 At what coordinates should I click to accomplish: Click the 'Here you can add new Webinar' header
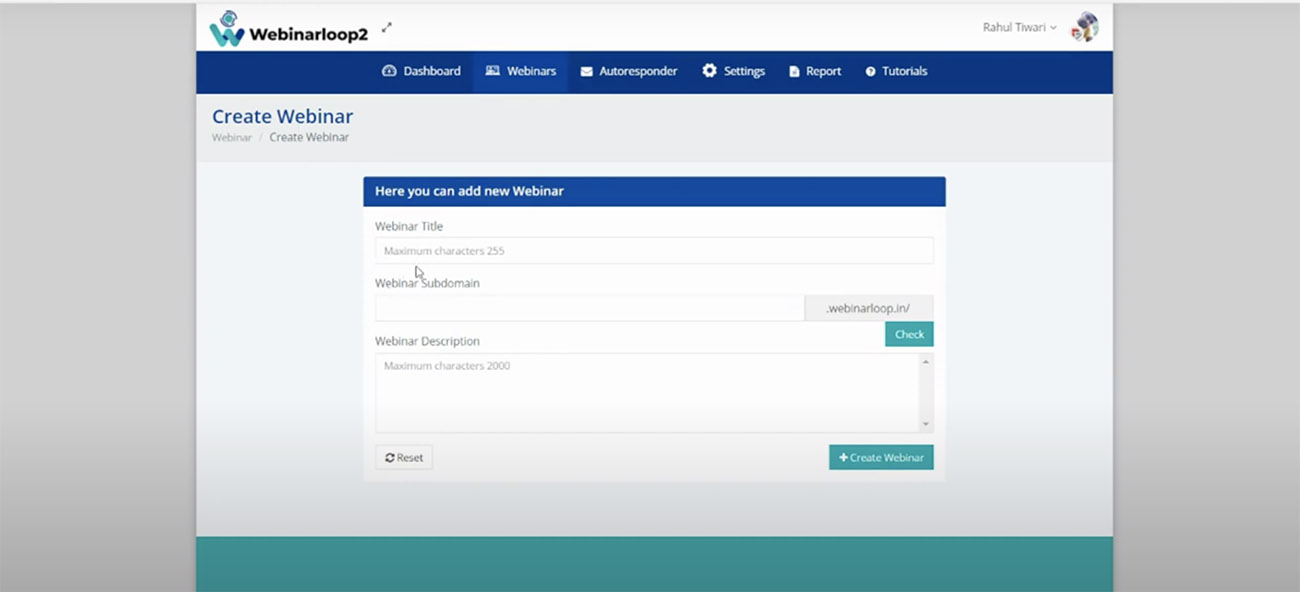coord(654,191)
